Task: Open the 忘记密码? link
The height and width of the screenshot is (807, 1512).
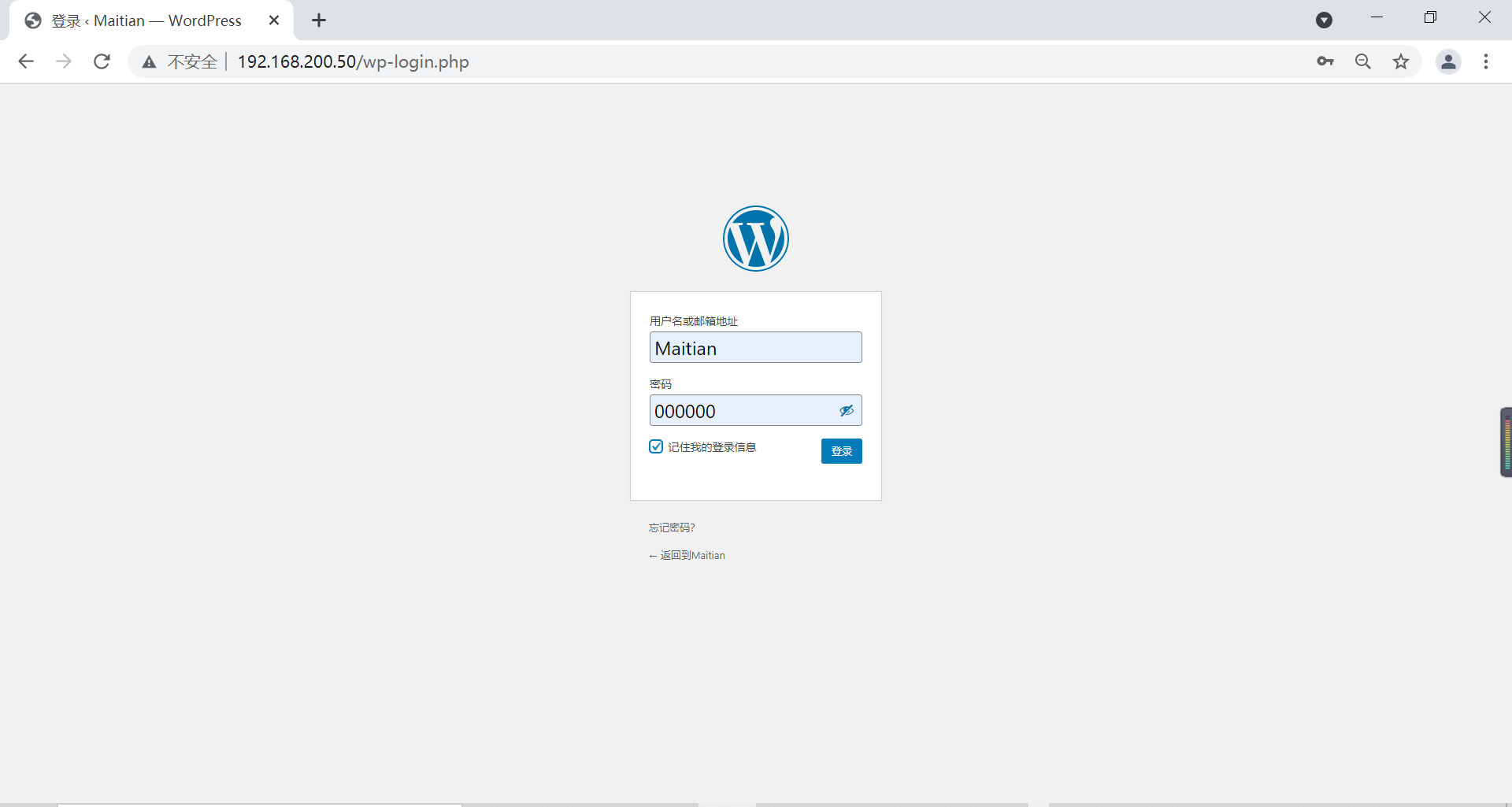Action: (x=672, y=528)
